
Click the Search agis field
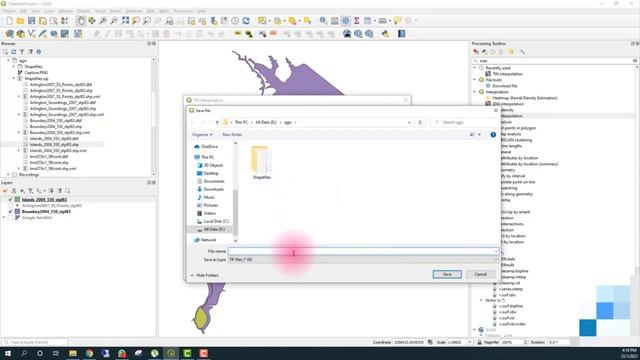tap(463, 122)
